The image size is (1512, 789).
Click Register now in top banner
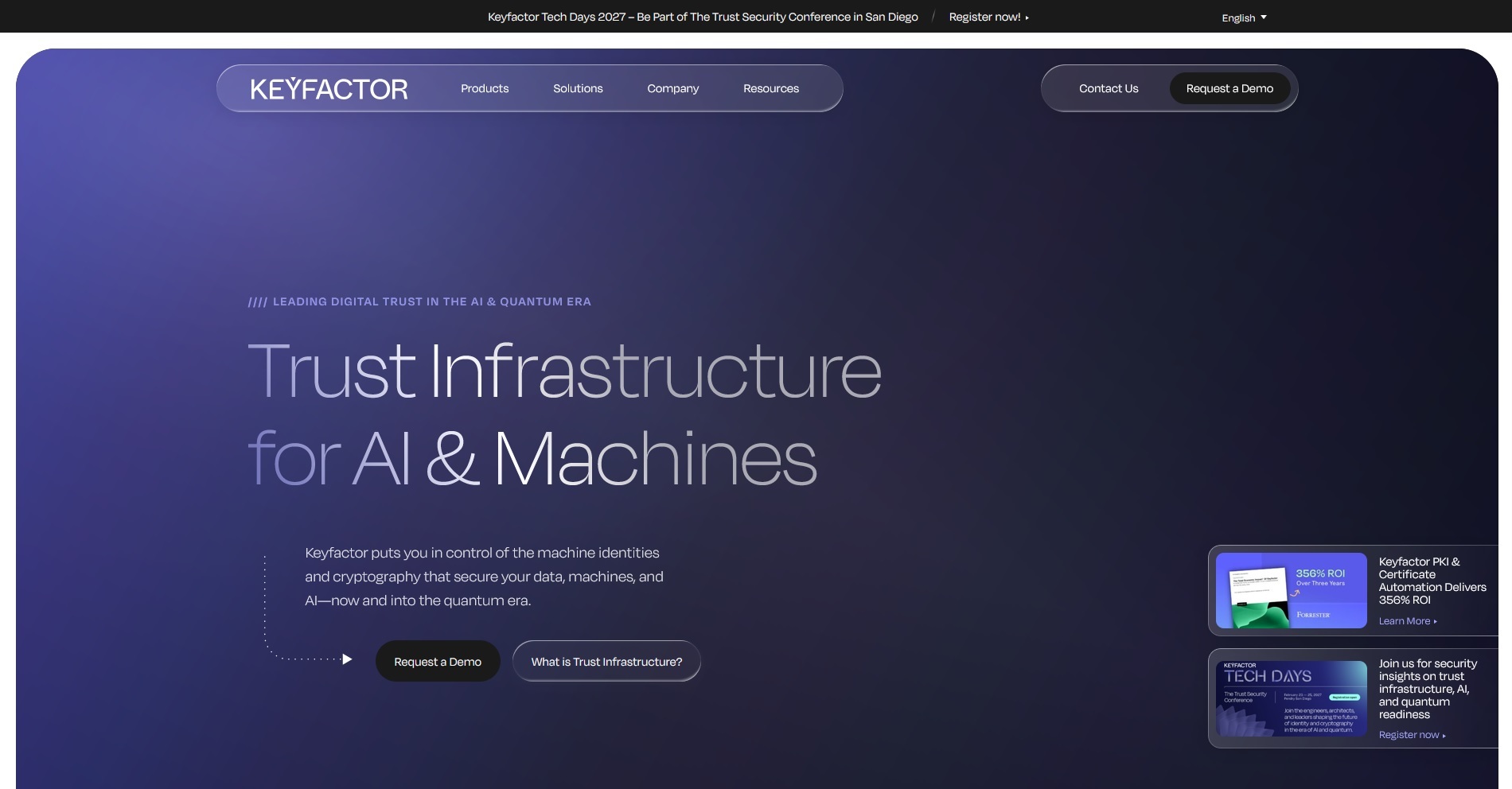point(988,17)
